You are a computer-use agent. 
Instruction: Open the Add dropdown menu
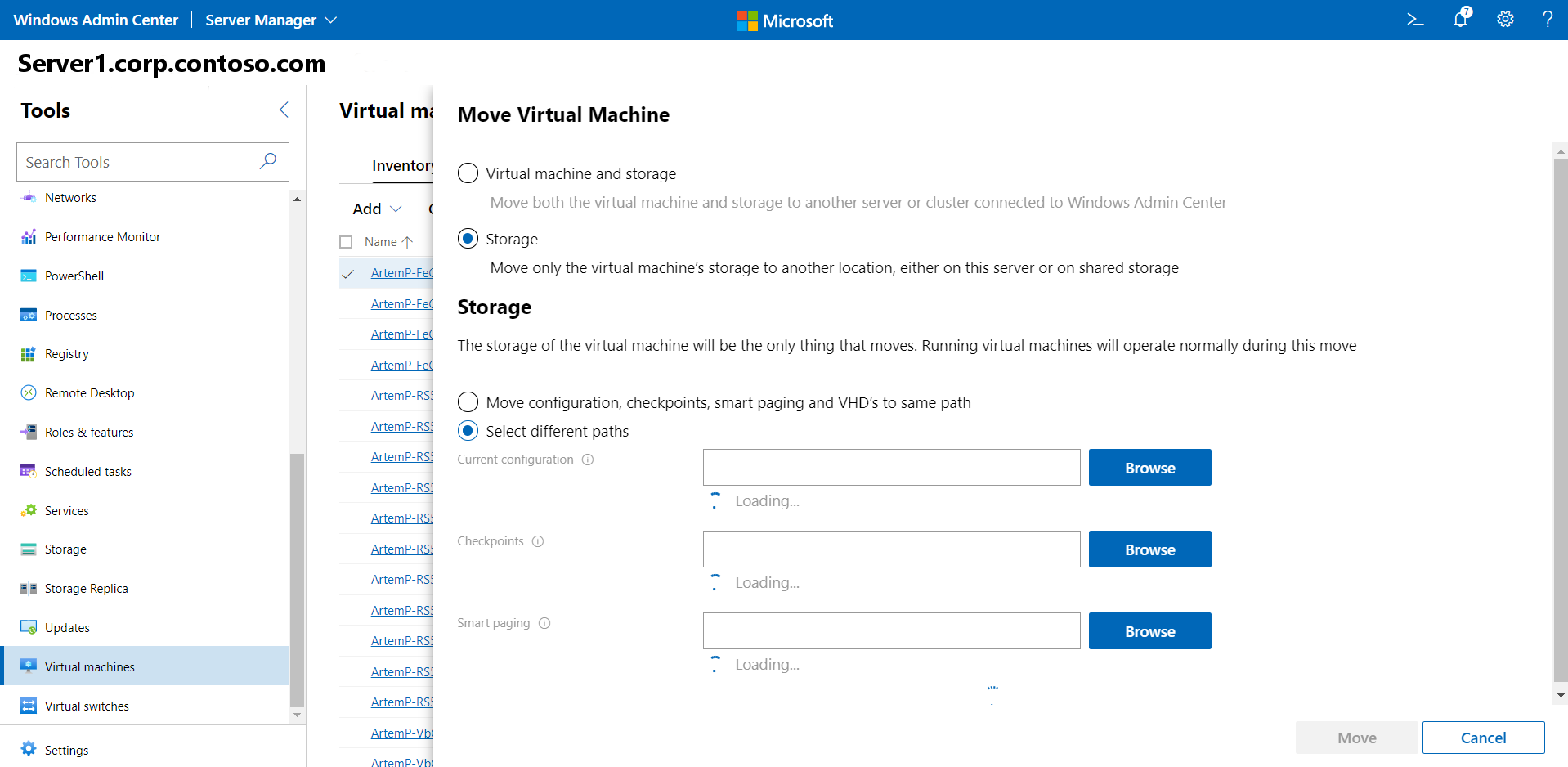pyautogui.click(x=377, y=209)
